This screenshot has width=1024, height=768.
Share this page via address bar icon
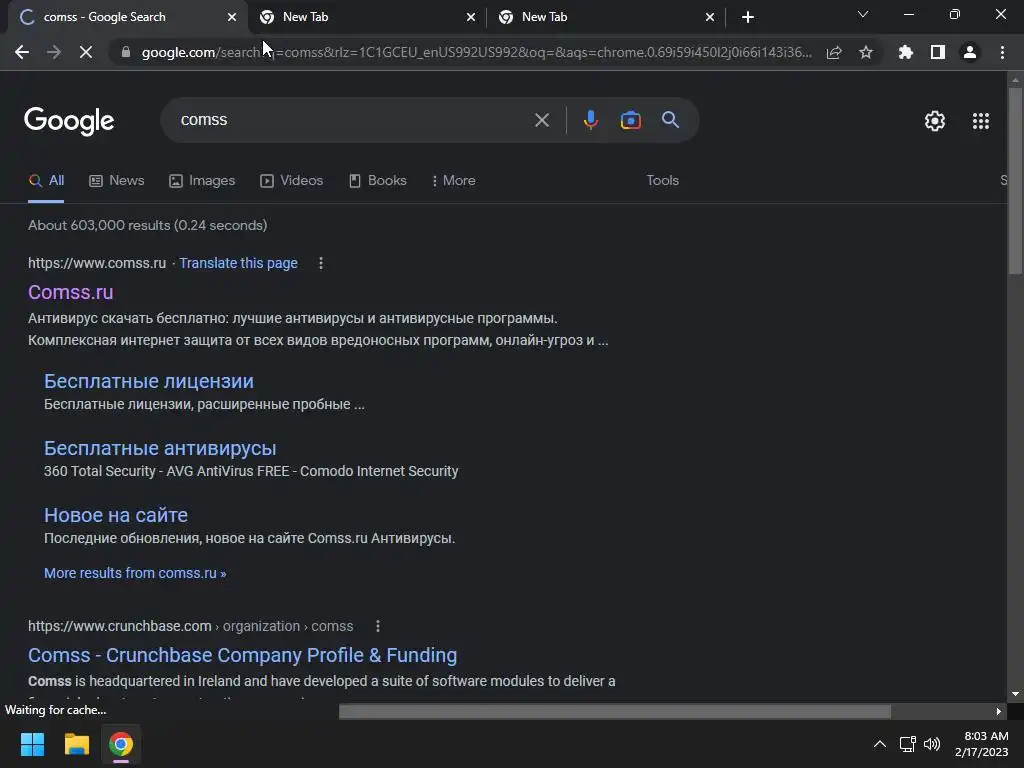pos(834,52)
